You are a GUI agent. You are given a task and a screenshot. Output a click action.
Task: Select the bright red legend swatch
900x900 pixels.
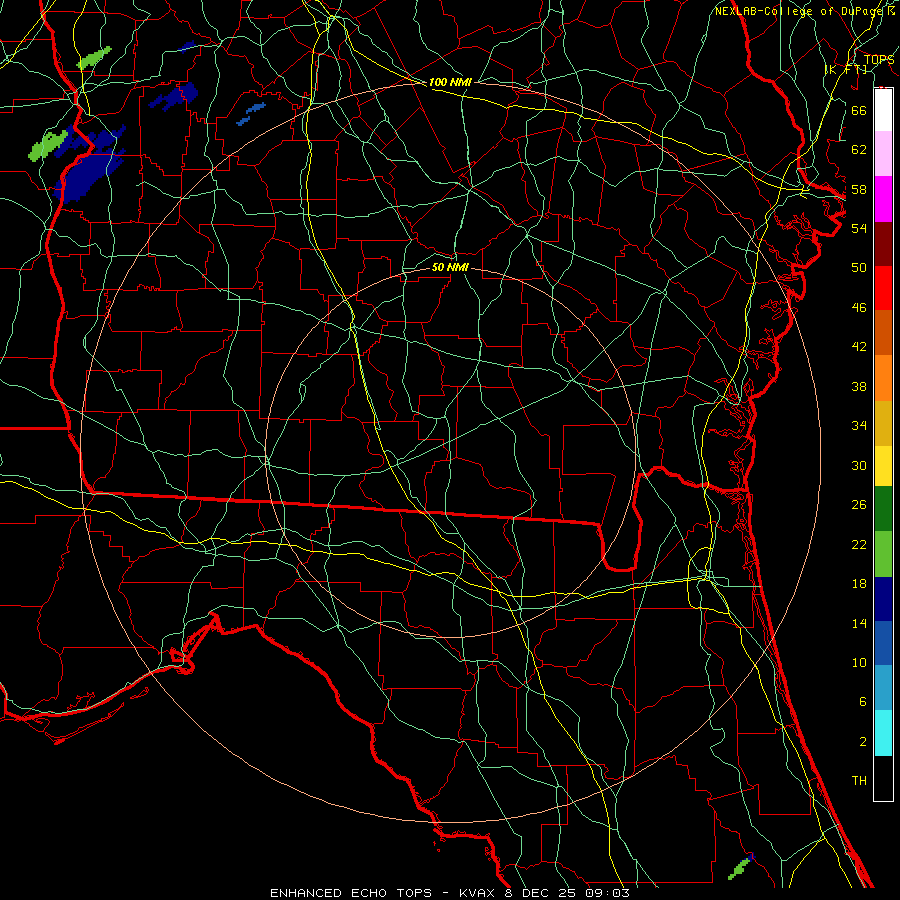883,288
